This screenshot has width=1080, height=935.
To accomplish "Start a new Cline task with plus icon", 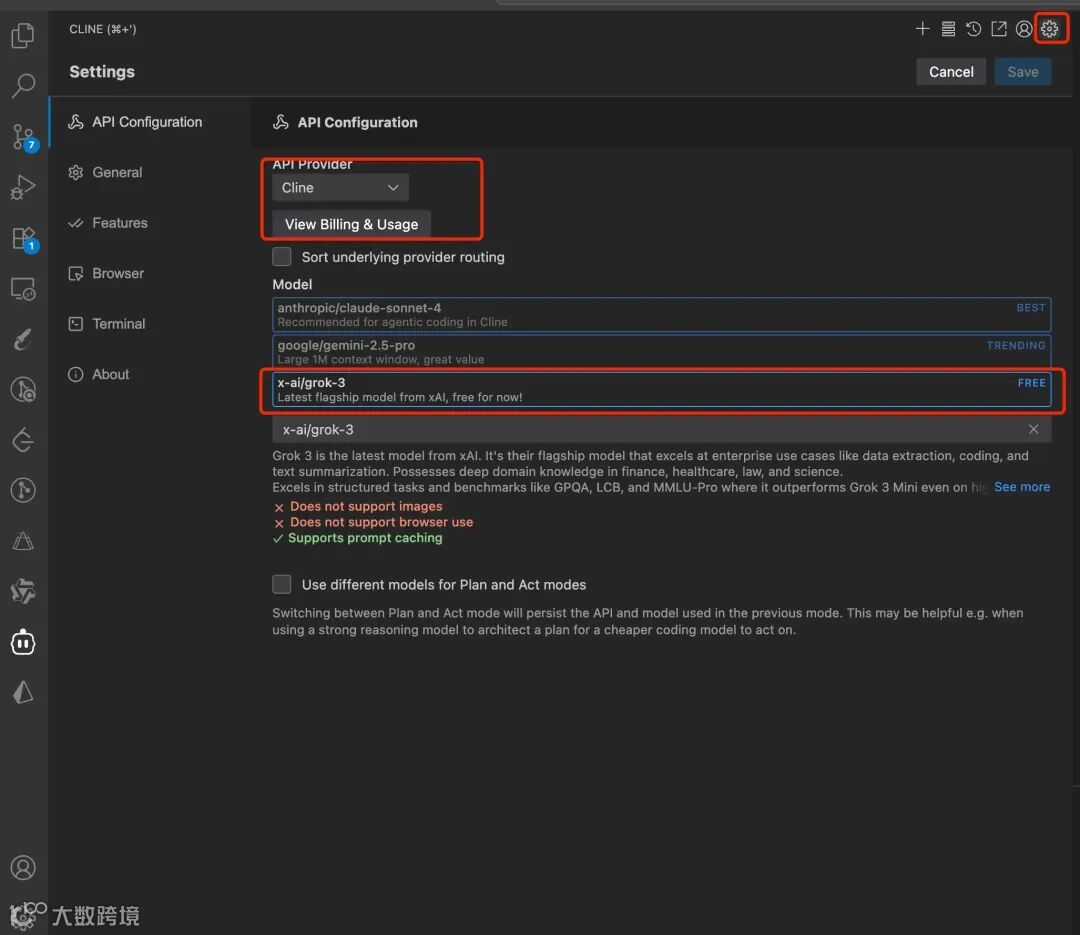I will [x=922, y=28].
